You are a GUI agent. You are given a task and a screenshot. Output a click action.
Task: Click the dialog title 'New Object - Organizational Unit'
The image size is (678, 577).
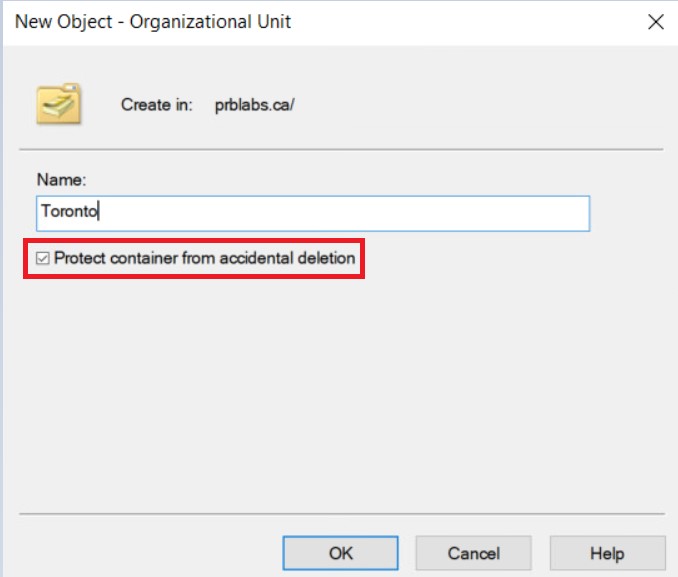[153, 21]
